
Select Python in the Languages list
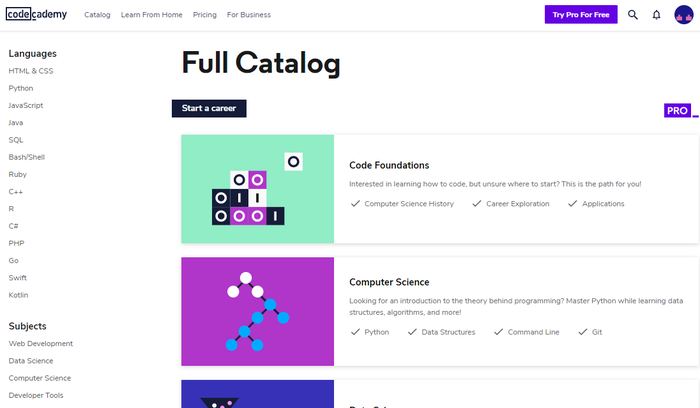coord(21,88)
